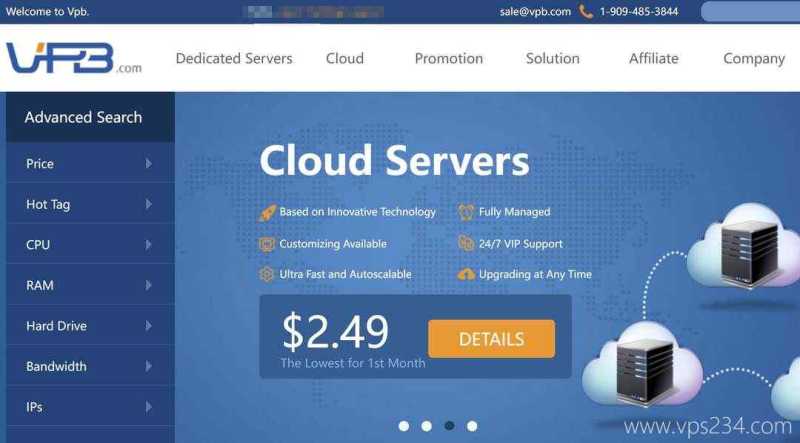Select the first carousel slide dot
The image size is (800, 443).
[x=404, y=426]
